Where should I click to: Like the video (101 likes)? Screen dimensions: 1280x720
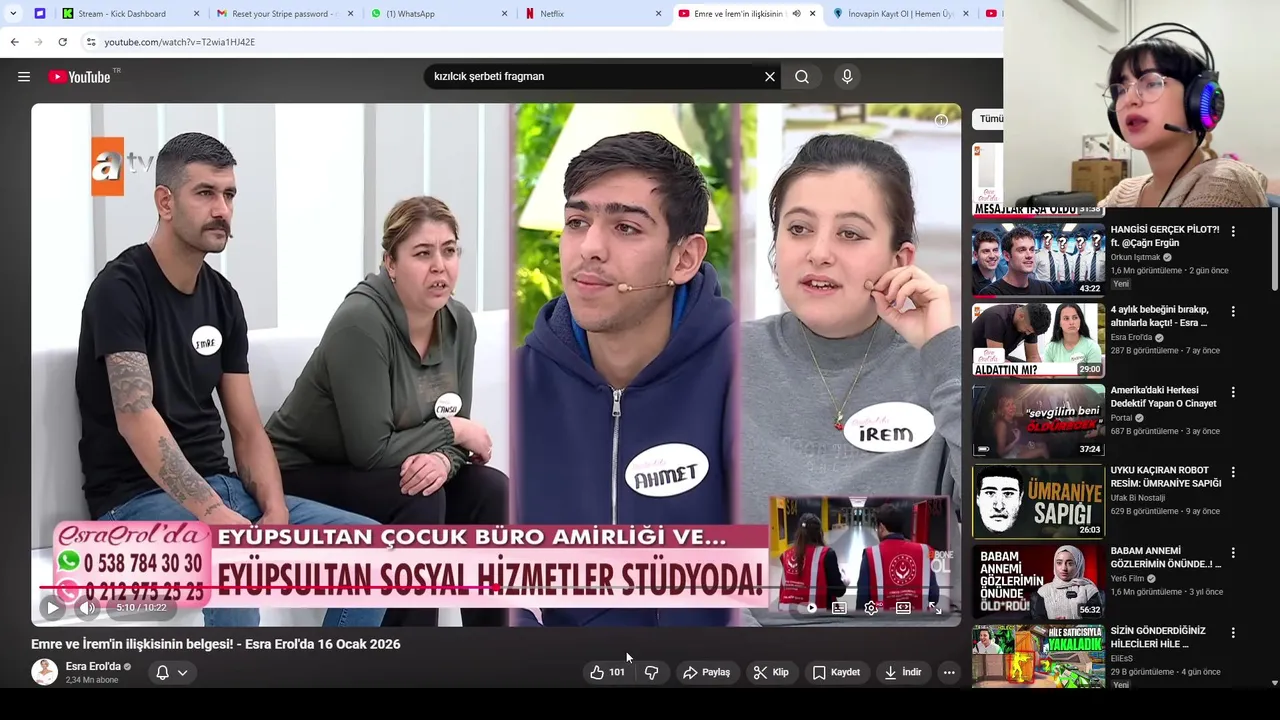pos(608,672)
